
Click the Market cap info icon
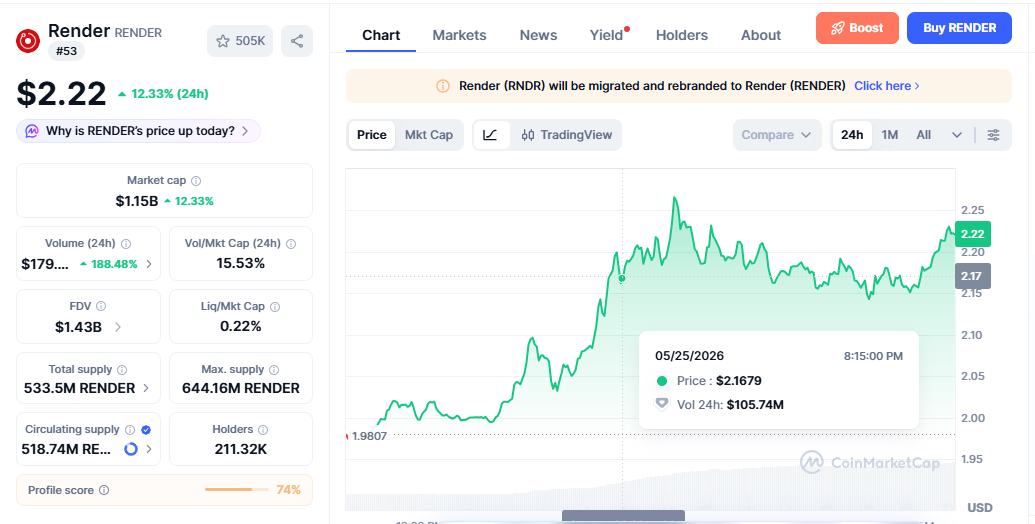196,181
